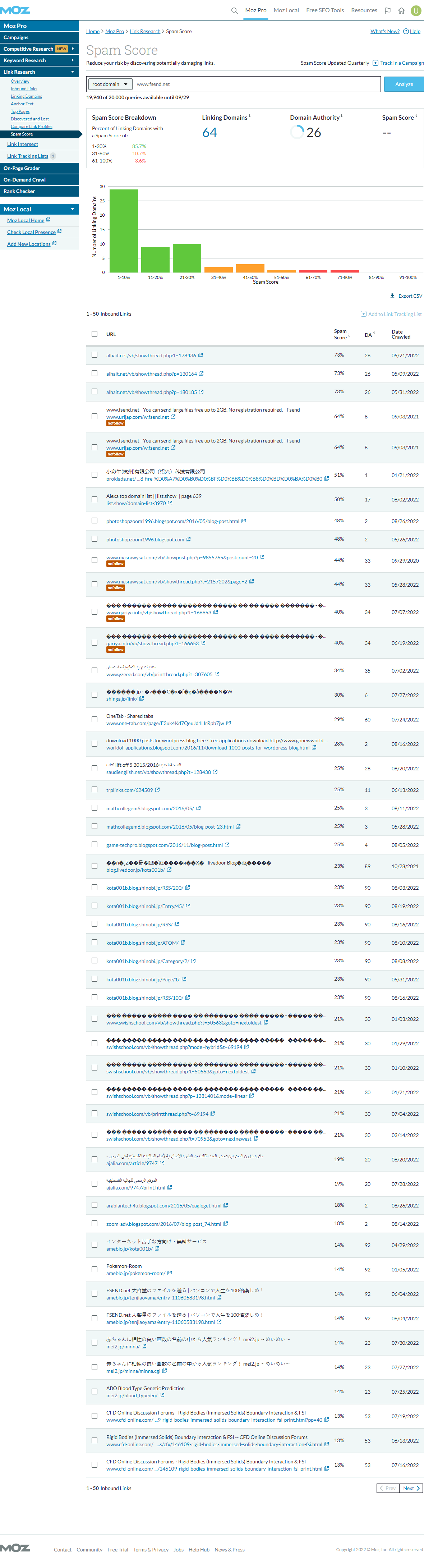The image size is (424, 1568).
Task: Click the Domain Authority 26 progress ring
Action: pyautogui.click(x=298, y=132)
